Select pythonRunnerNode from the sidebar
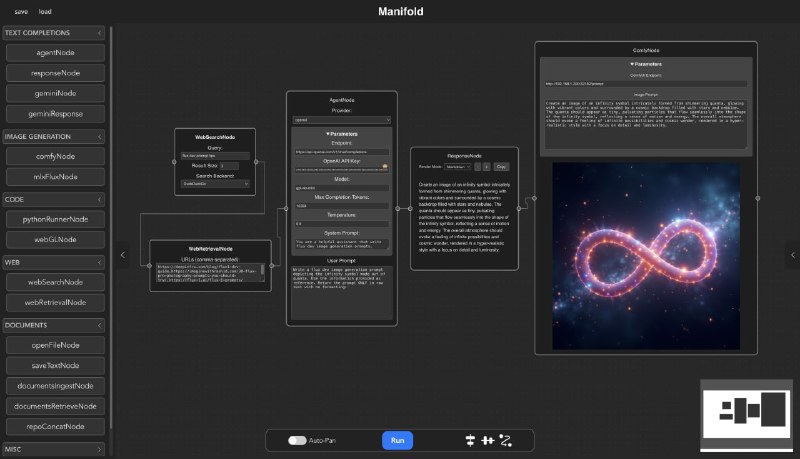The height and width of the screenshot is (459, 800). point(57,219)
